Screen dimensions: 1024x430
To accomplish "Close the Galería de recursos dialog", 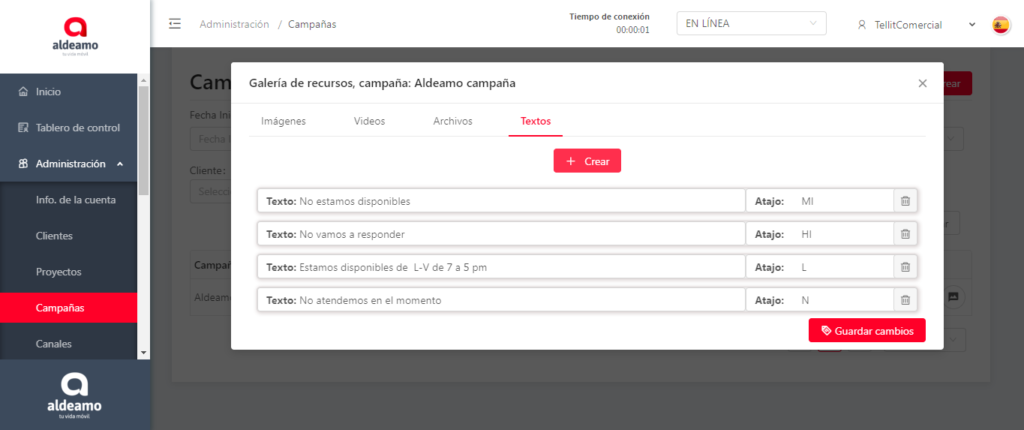I will tap(922, 84).
